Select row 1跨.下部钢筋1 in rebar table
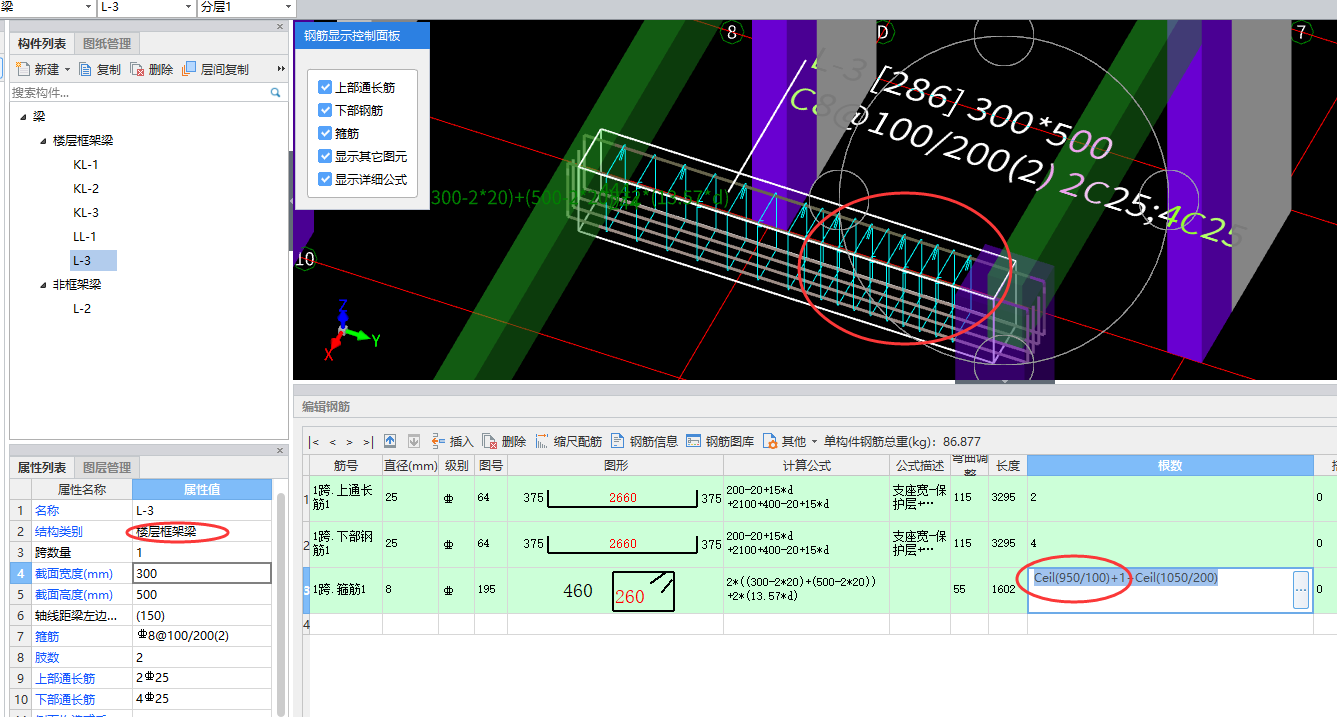This screenshot has width=1337, height=717. click(x=345, y=544)
